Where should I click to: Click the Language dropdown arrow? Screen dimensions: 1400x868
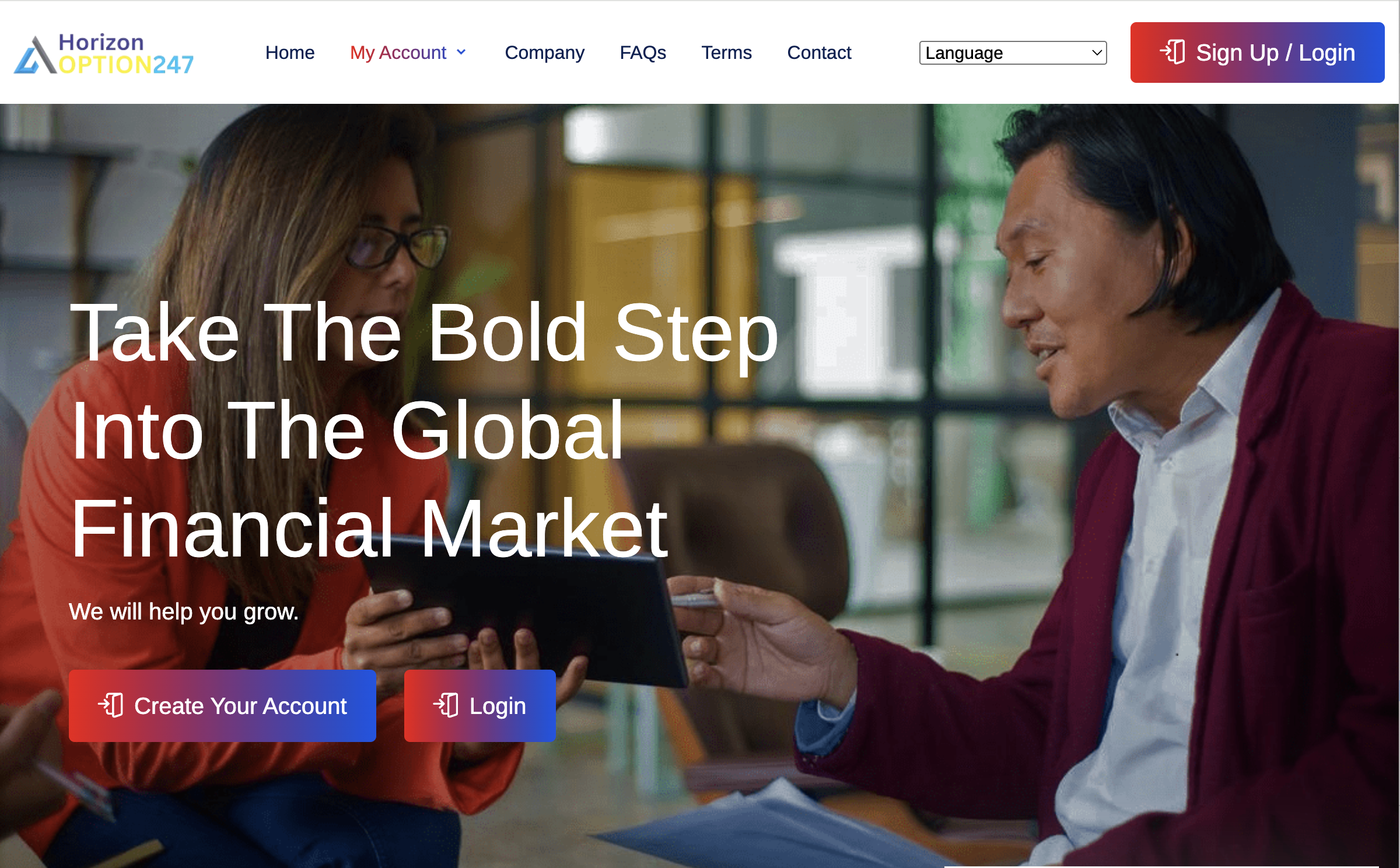point(1097,52)
